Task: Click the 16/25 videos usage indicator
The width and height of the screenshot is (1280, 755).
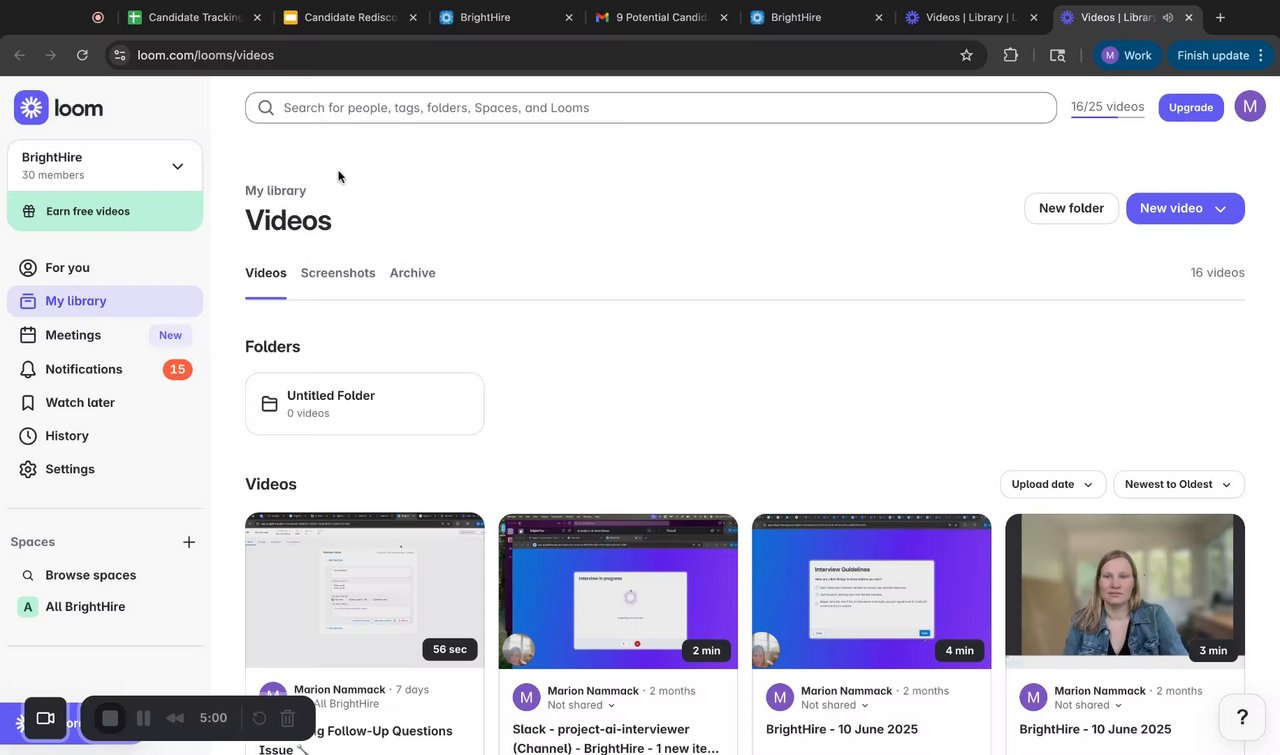Action: pos(1107,107)
